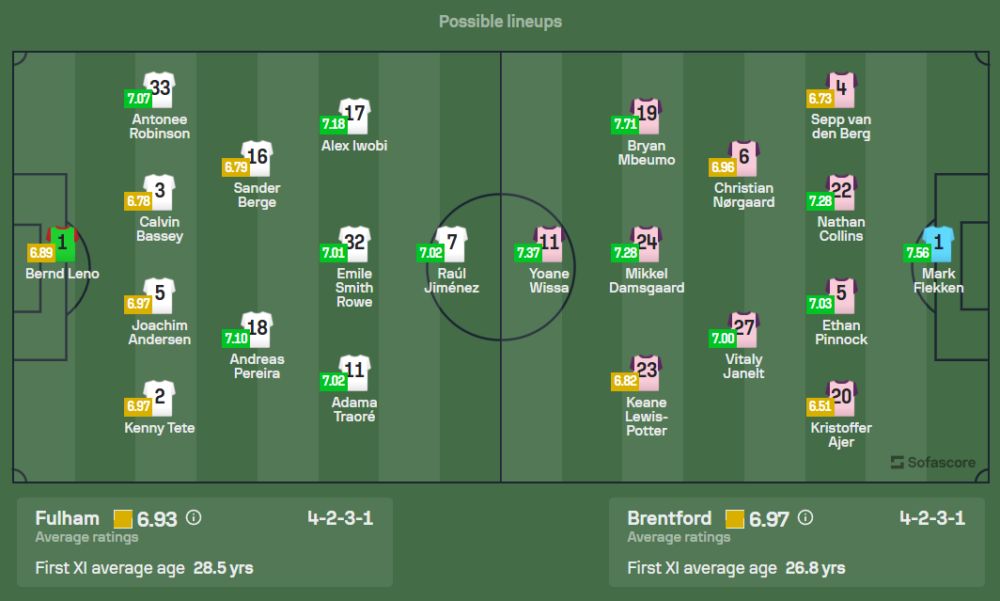The width and height of the screenshot is (1000, 601).
Task: Click Christian Nørgaard's 6.96 rating badge
Action: [x=722, y=166]
